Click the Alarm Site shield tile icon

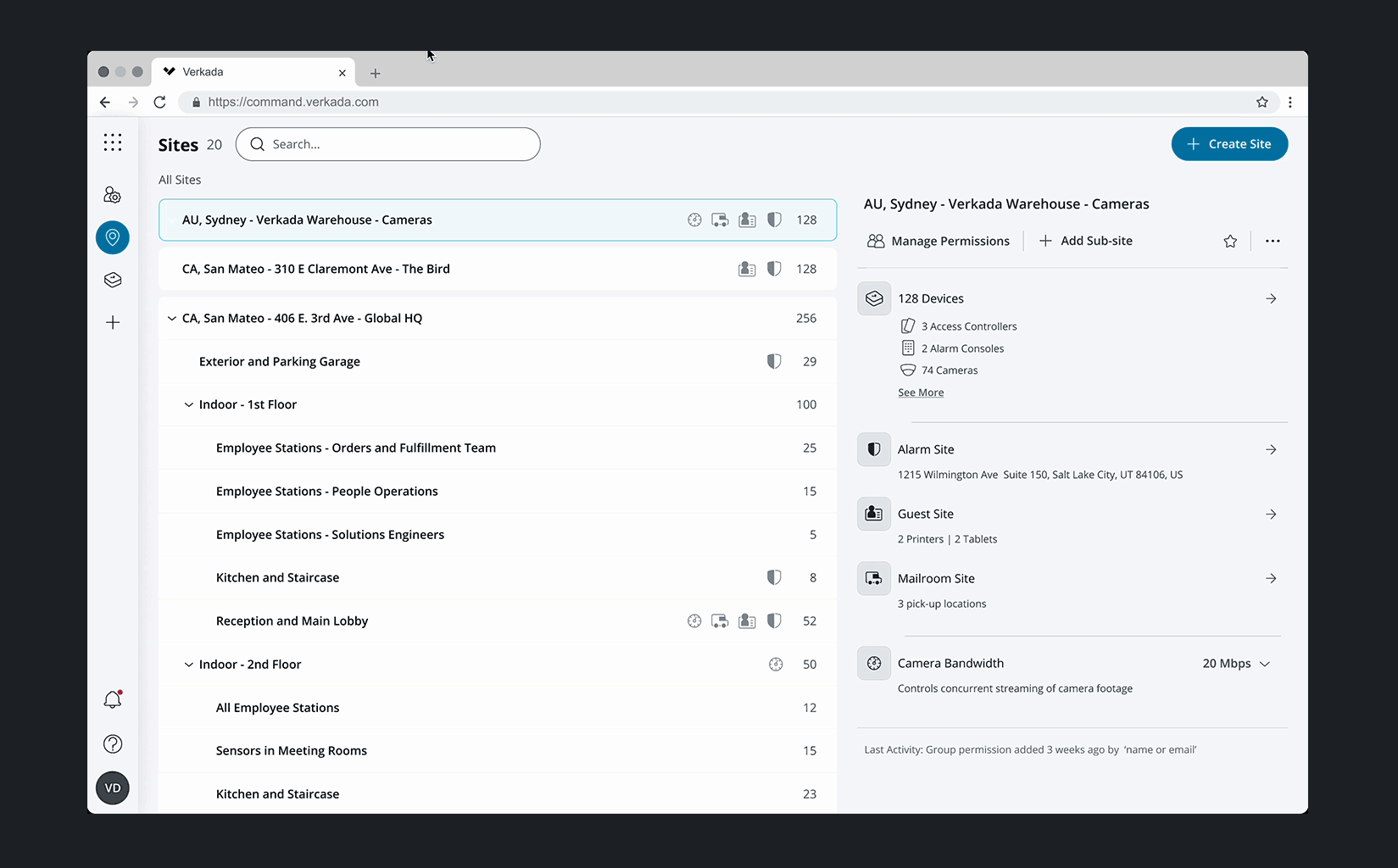(874, 449)
